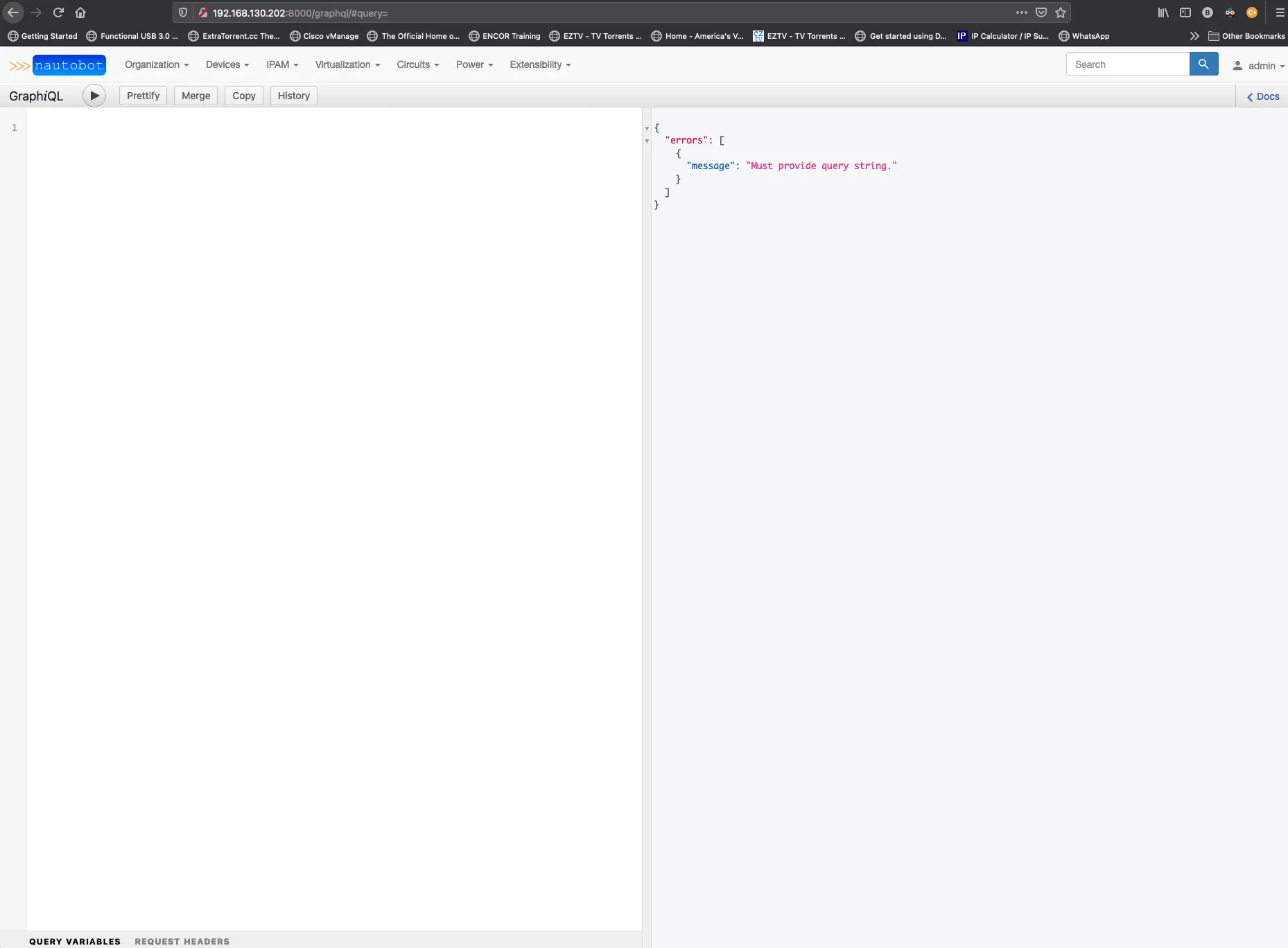Open the query History panel
Screen dimensions: 1288x948
tap(293, 96)
